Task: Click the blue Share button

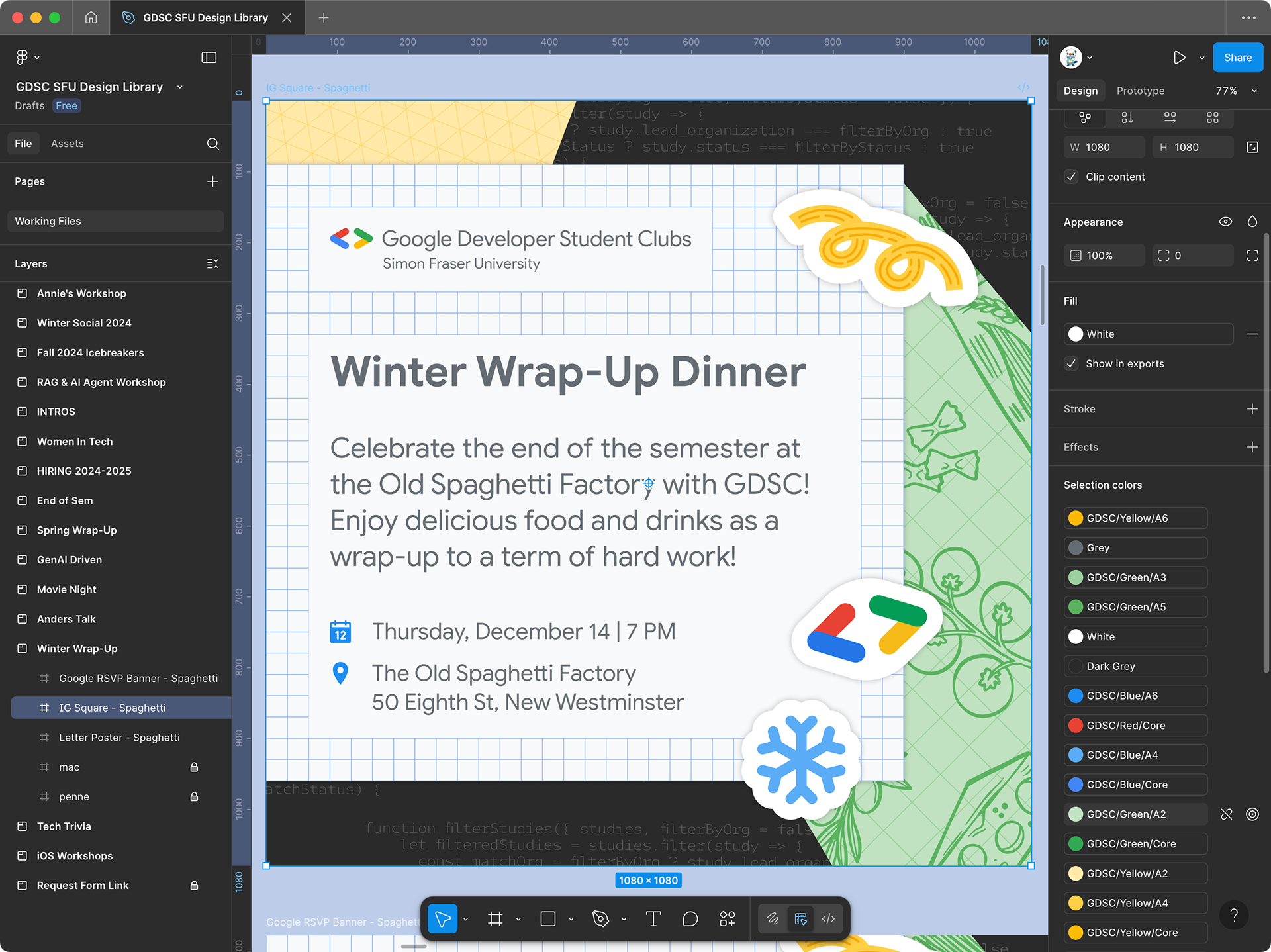Action: pyautogui.click(x=1237, y=58)
